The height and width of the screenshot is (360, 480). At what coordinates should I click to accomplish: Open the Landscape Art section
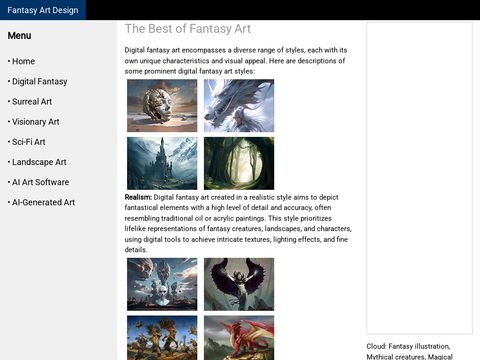39,162
